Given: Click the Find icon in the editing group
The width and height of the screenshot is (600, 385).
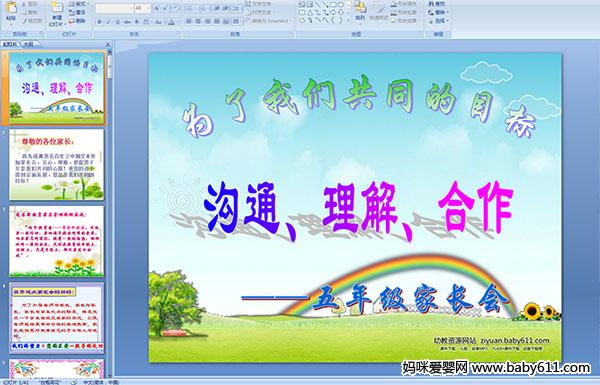Looking at the screenshot, I should 436,4.
